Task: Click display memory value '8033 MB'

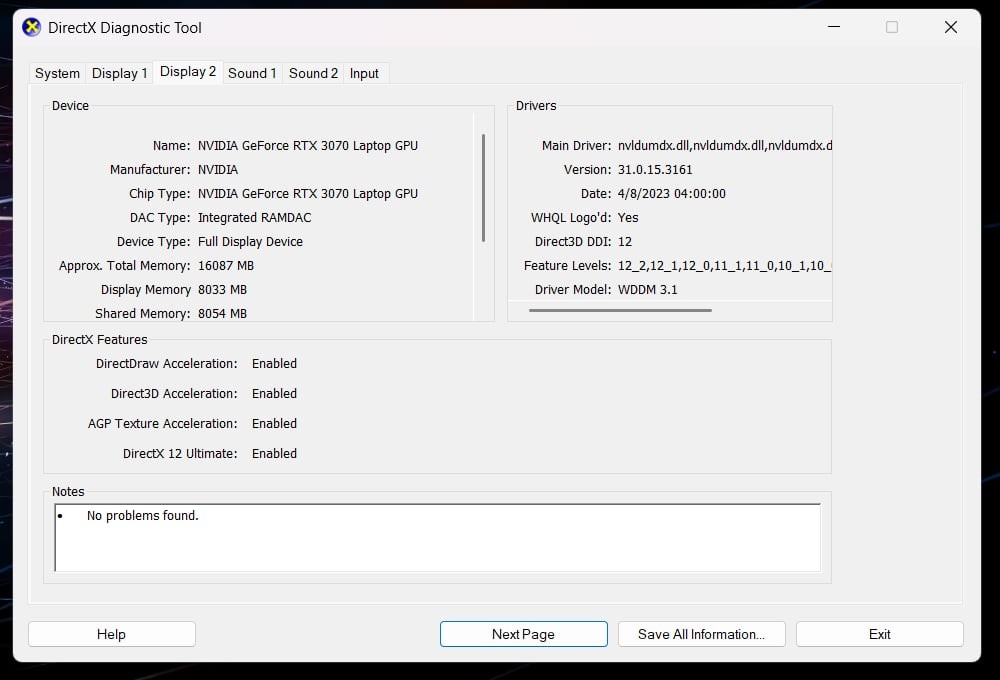Action: pos(222,290)
